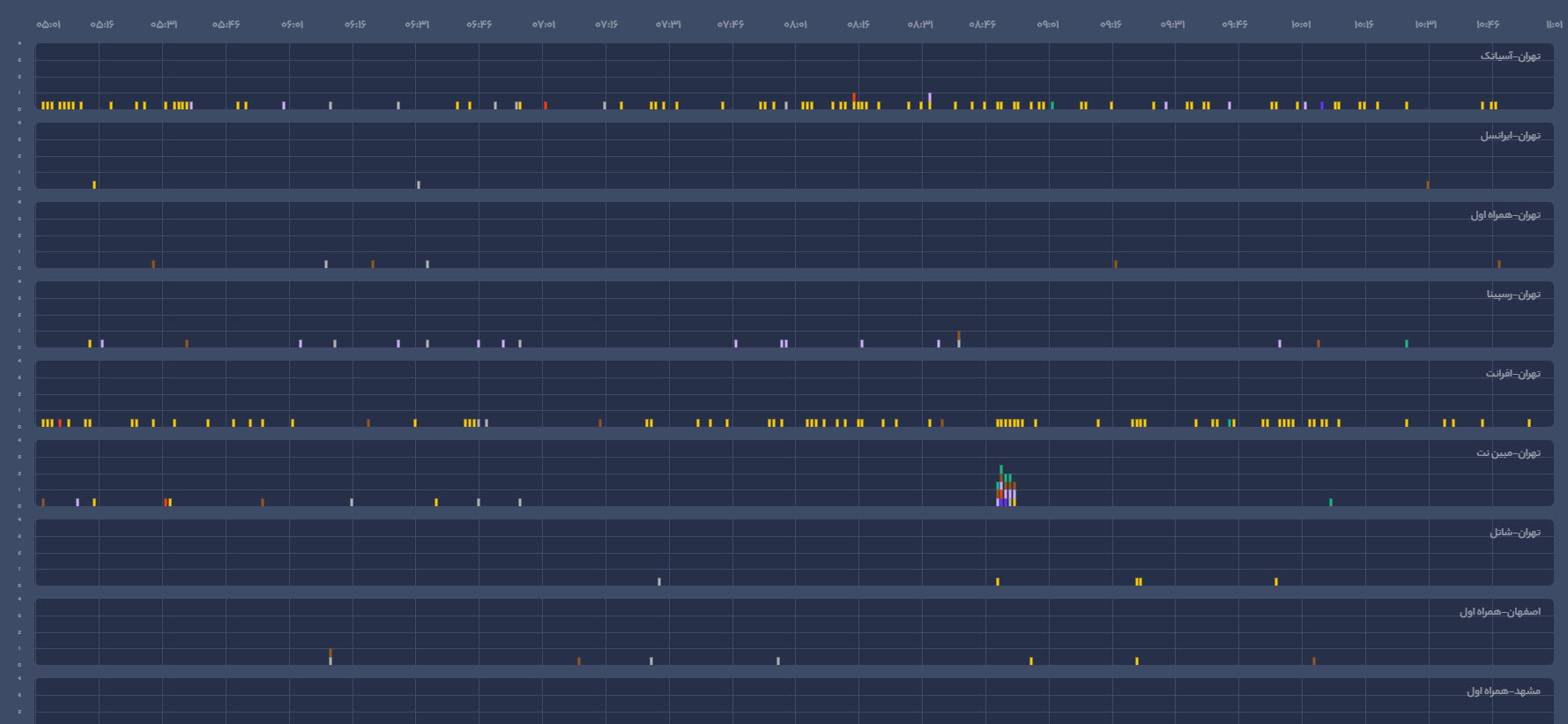Click the tall red bar in تهران-آسیاتک row
1568x724 pixels.
(854, 100)
